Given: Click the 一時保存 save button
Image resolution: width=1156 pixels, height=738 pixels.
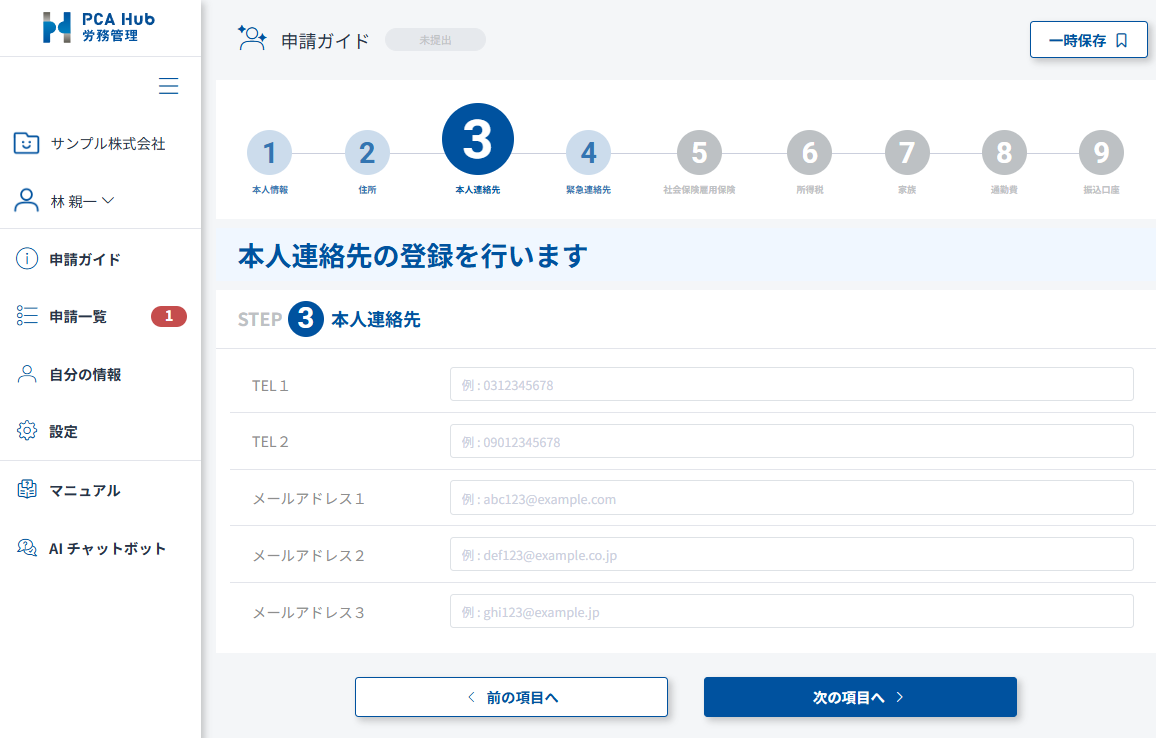Looking at the screenshot, I should pyautogui.click(x=1088, y=39).
